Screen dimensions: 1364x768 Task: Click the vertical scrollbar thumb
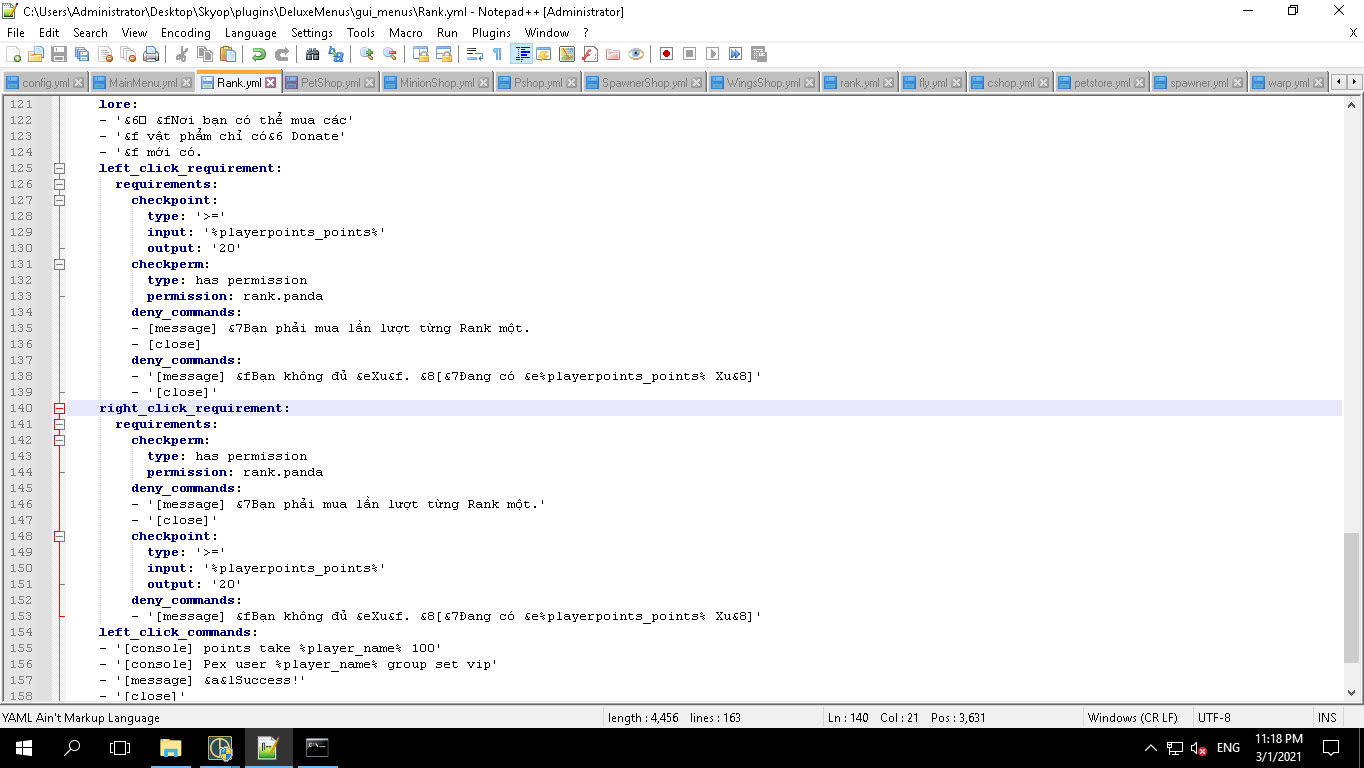point(1352,598)
